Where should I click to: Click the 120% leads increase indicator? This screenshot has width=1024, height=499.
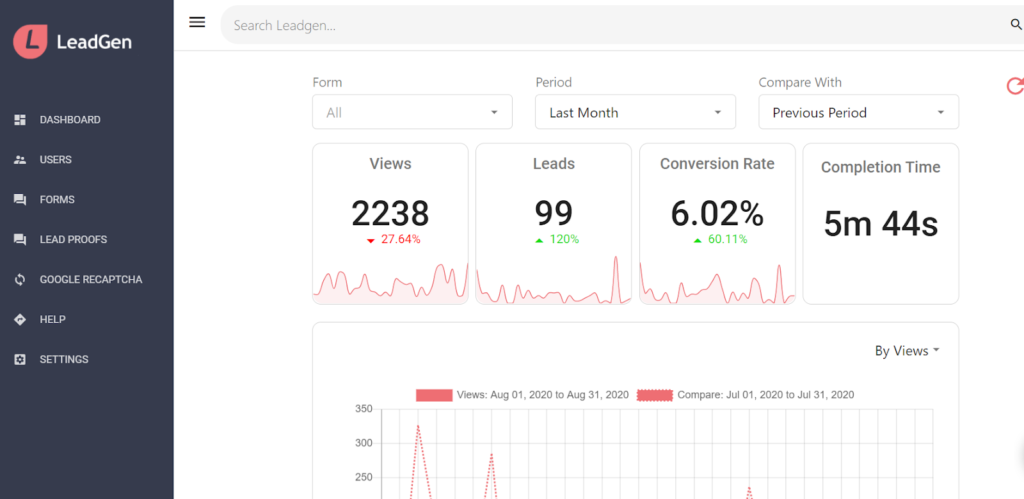pyautogui.click(x=557, y=240)
